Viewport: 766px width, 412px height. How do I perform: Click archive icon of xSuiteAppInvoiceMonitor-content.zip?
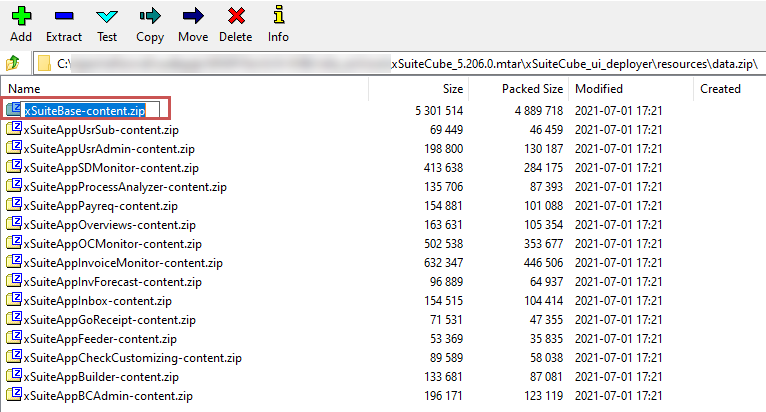[14, 261]
